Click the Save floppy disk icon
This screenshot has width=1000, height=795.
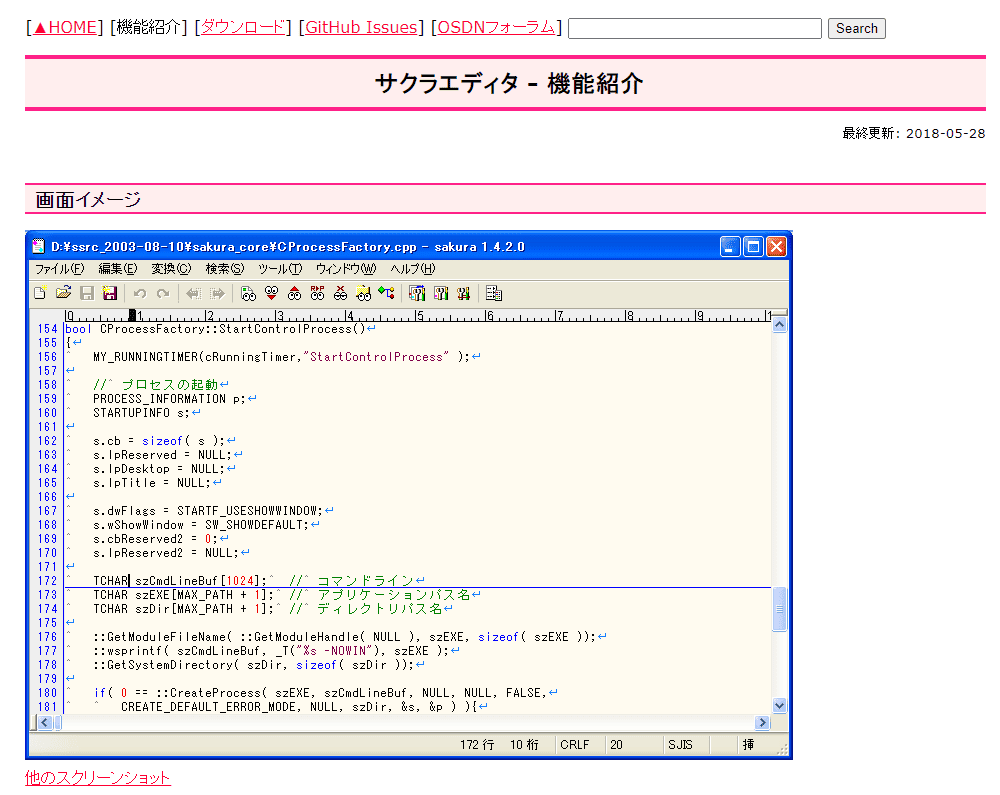coord(87,293)
